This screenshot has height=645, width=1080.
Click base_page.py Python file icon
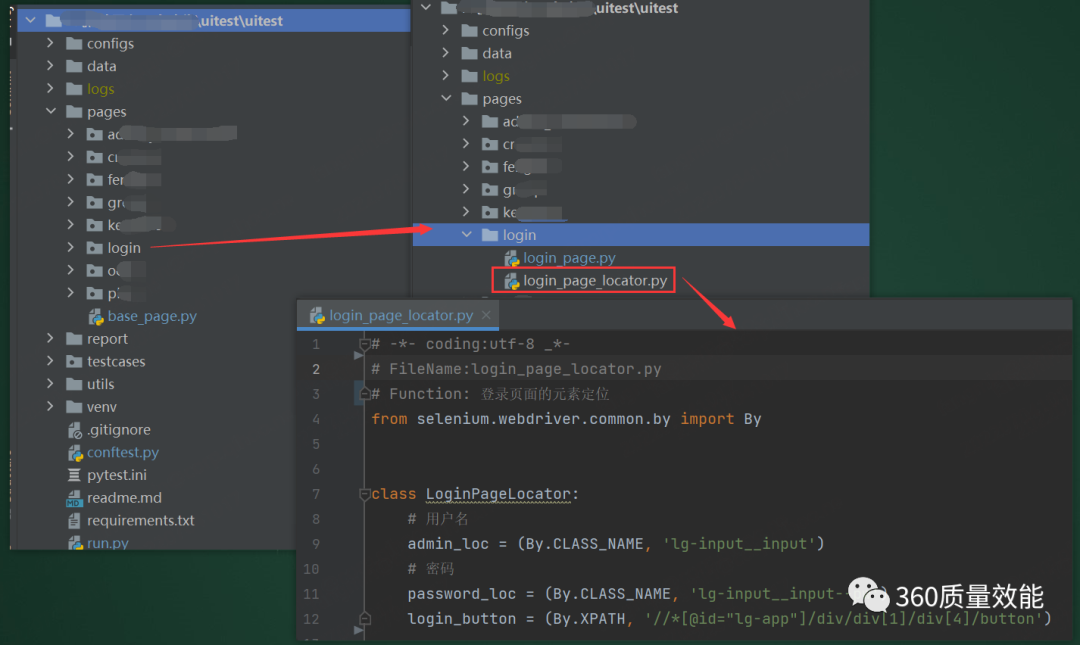[96, 316]
